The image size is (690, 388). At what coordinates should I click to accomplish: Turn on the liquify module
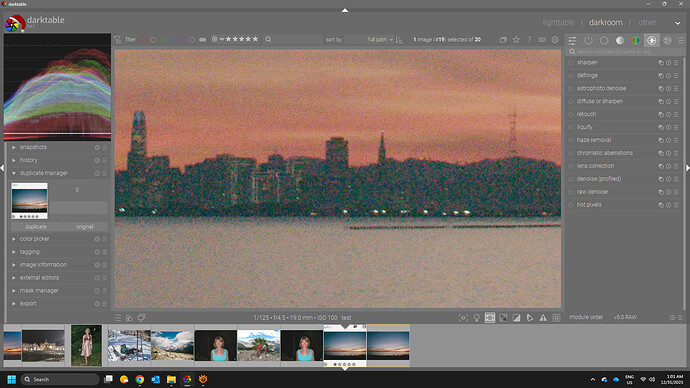[571, 128]
